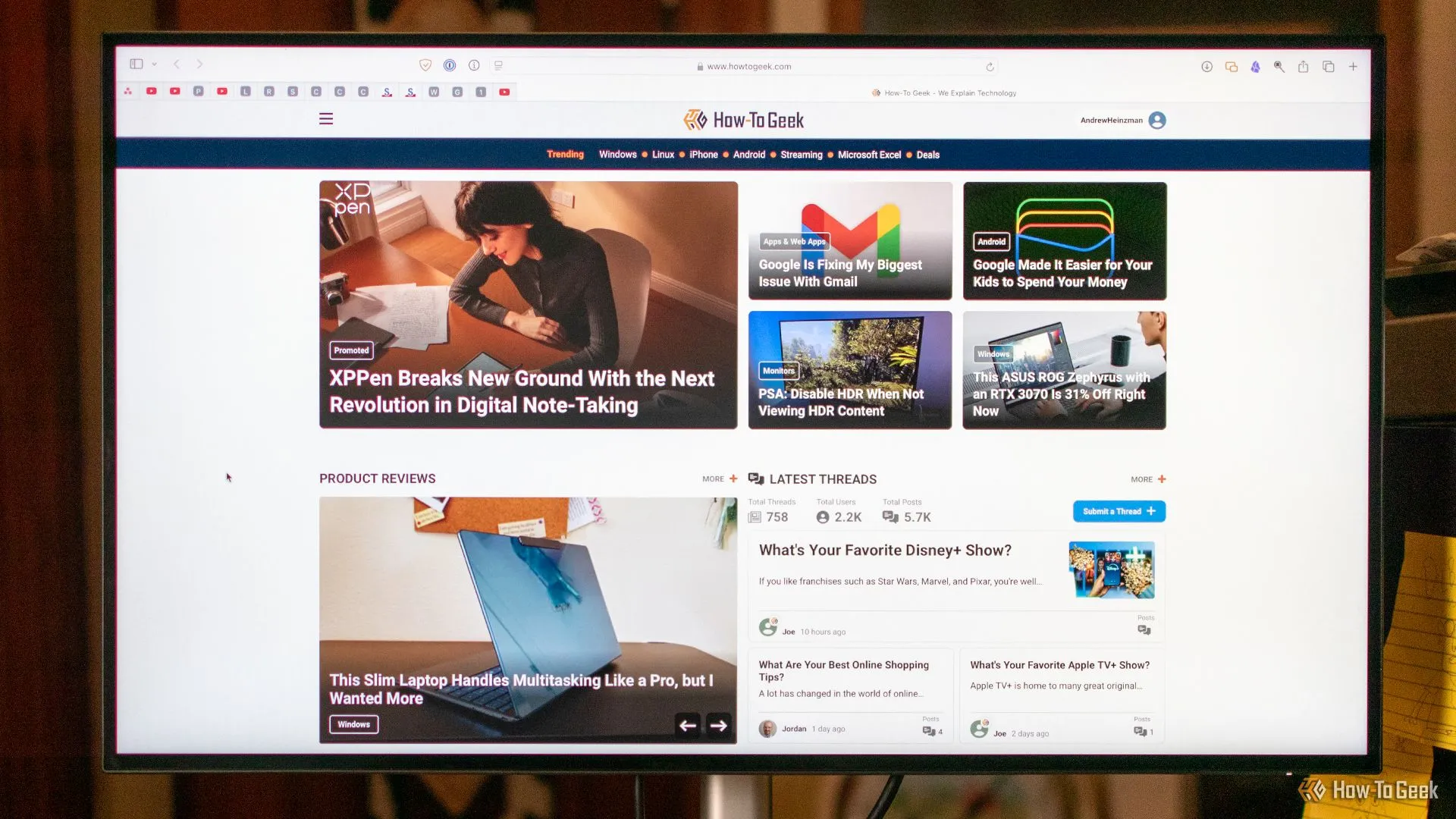Click the Monitors category tag
Screen dimensions: 1456x819
(779, 371)
